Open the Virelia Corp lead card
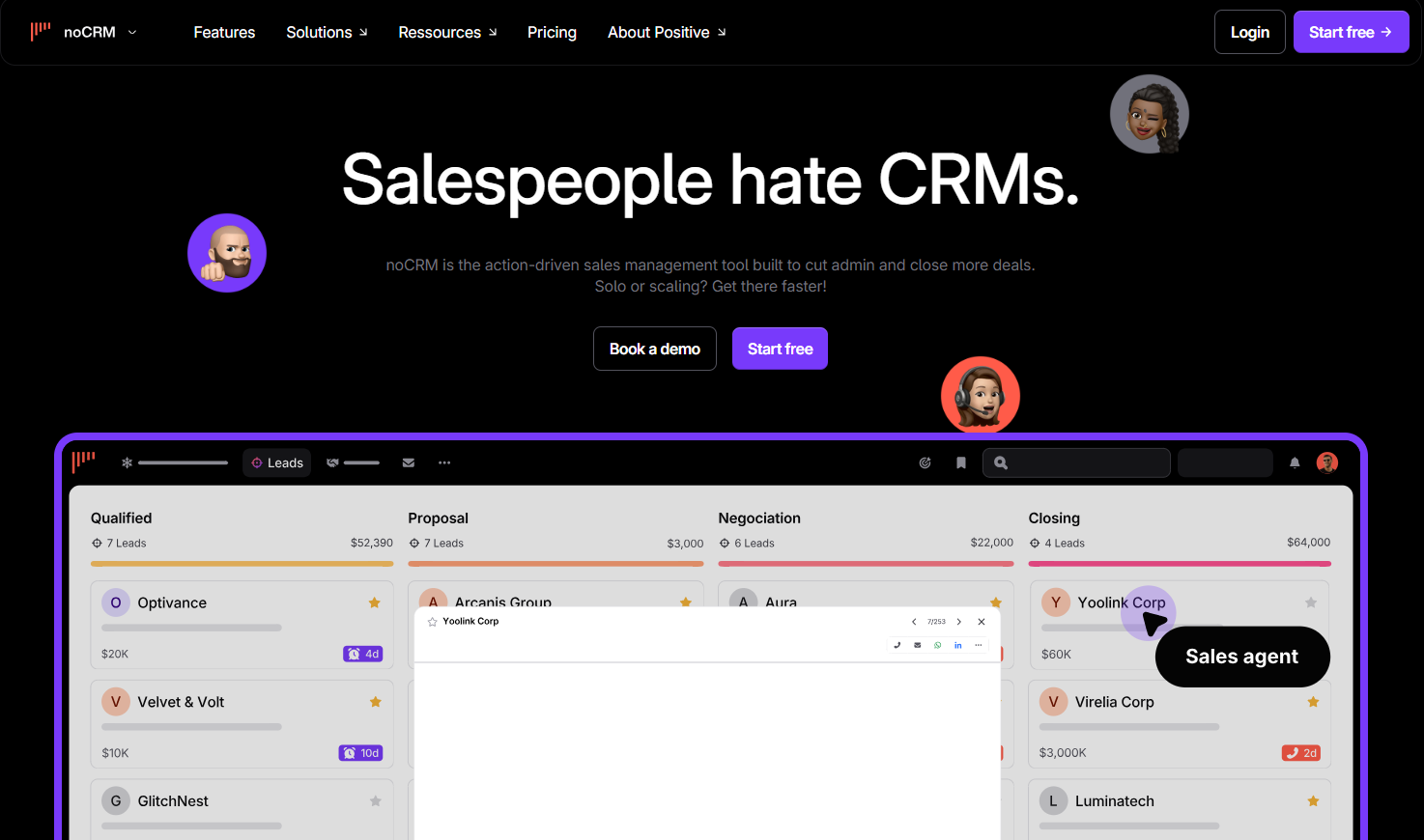The width and height of the screenshot is (1424, 840). click(x=1180, y=724)
